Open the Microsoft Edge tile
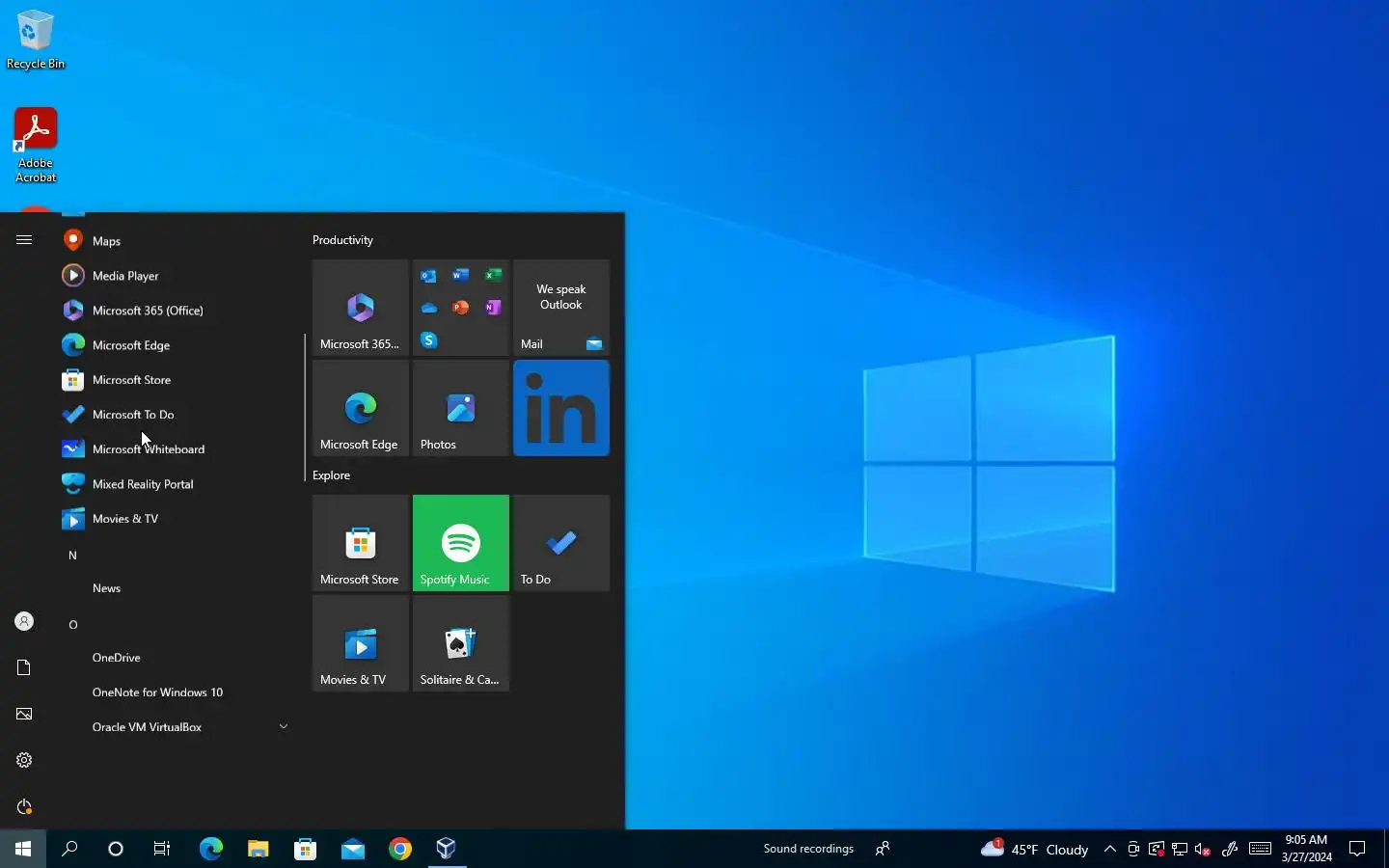 [361, 408]
